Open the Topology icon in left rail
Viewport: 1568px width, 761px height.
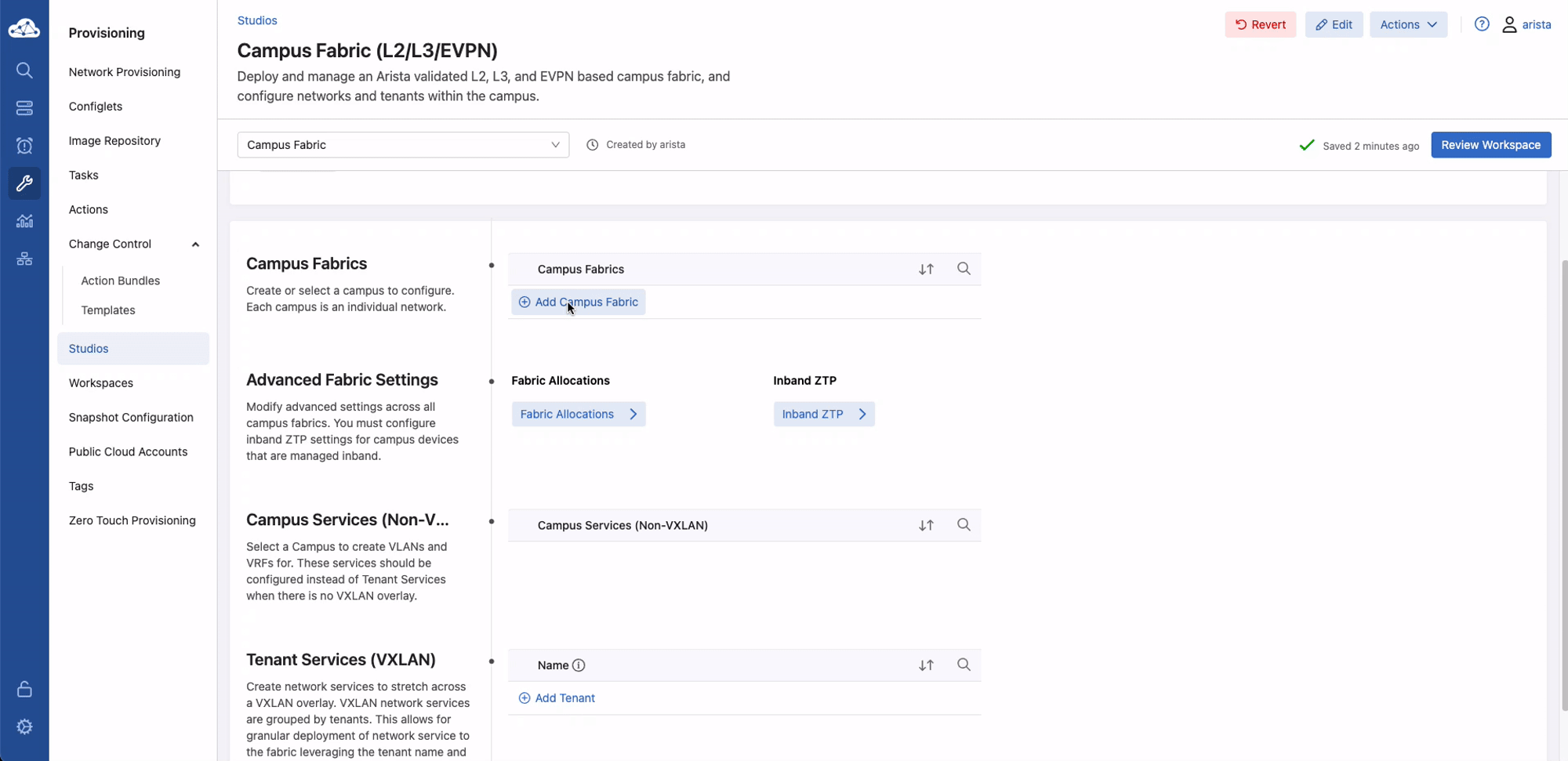24,259
